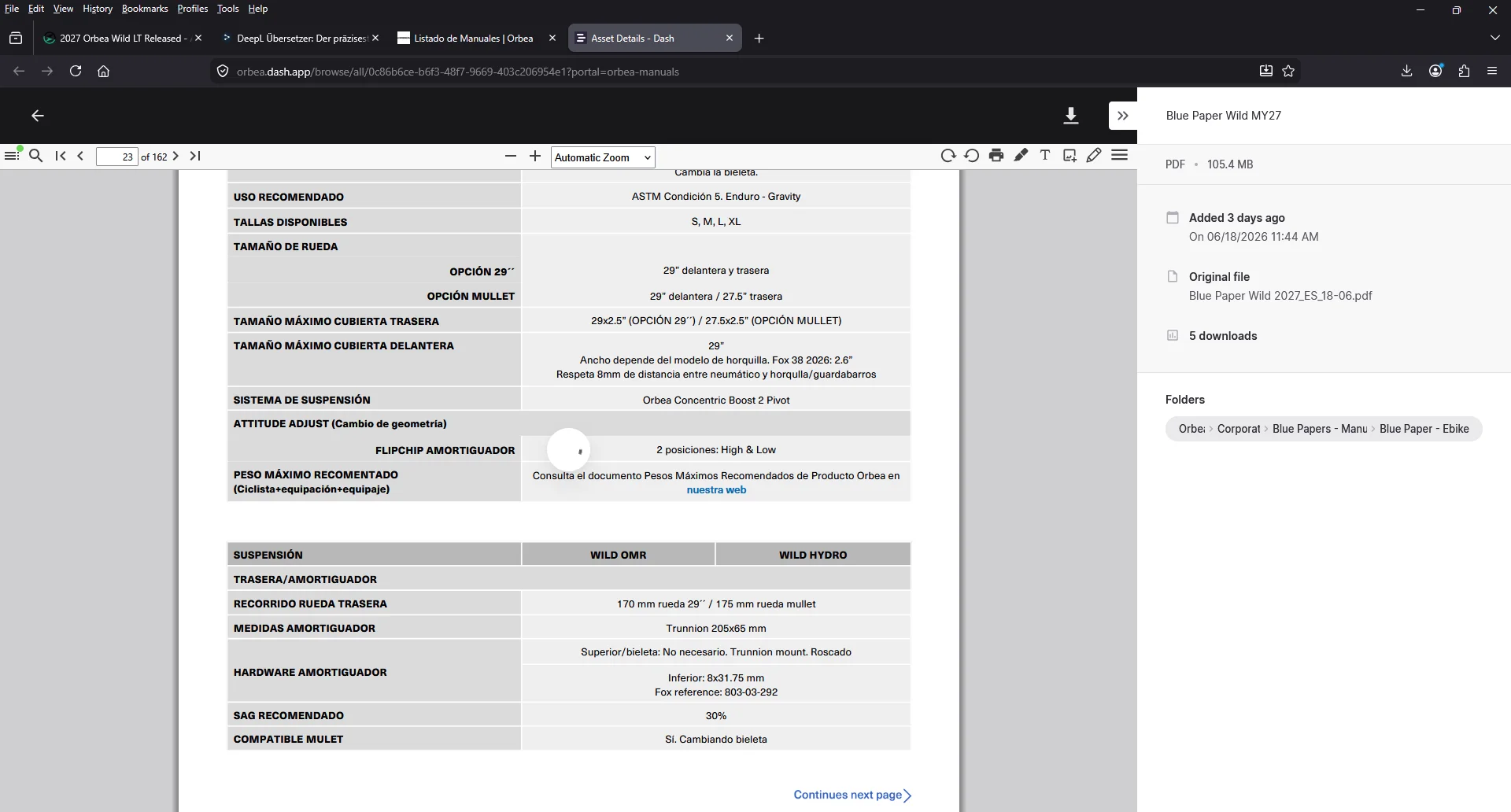Open the Firefox account icon

pos(1435,71)
